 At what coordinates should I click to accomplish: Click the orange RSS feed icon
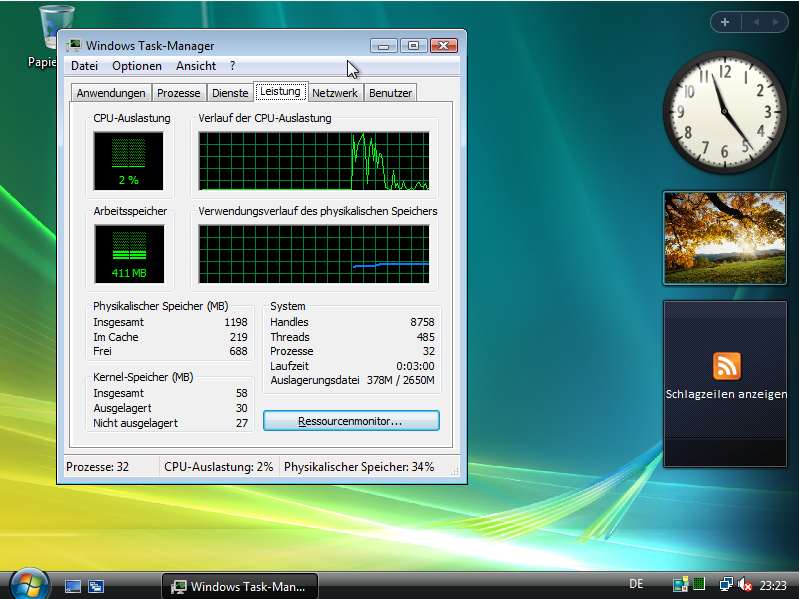727,366
